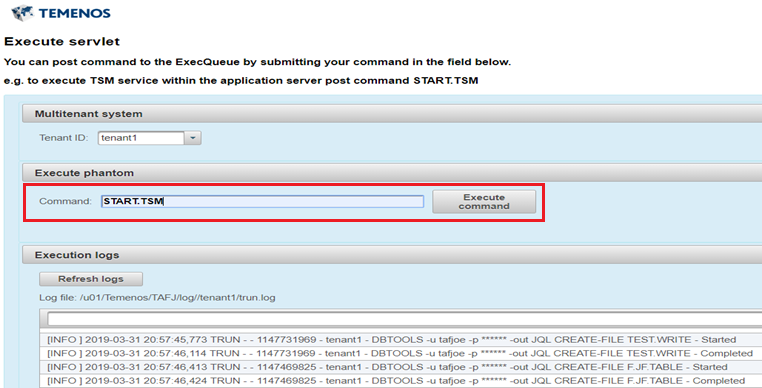Click the START.TSM example sentence

[241, 81]
